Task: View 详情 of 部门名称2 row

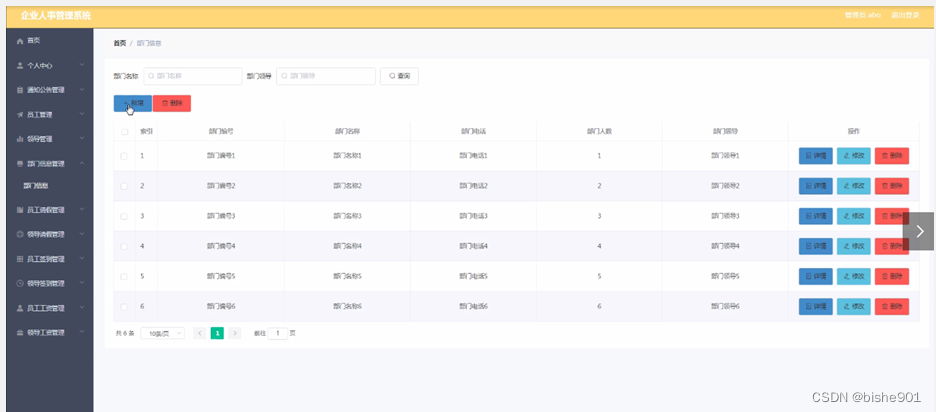Action: coord(815,186)
